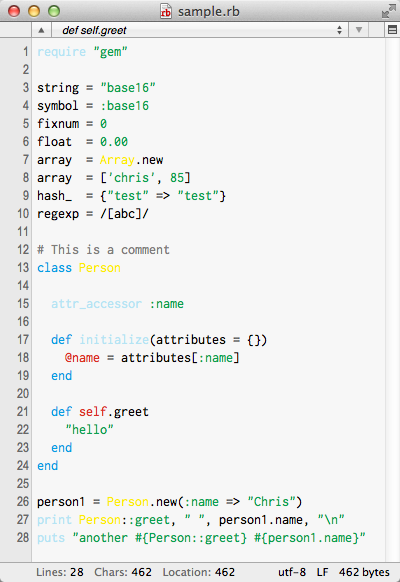Click the split editor view icon
This screenshot has height=582, width=400.
click(x=392, y=30)
